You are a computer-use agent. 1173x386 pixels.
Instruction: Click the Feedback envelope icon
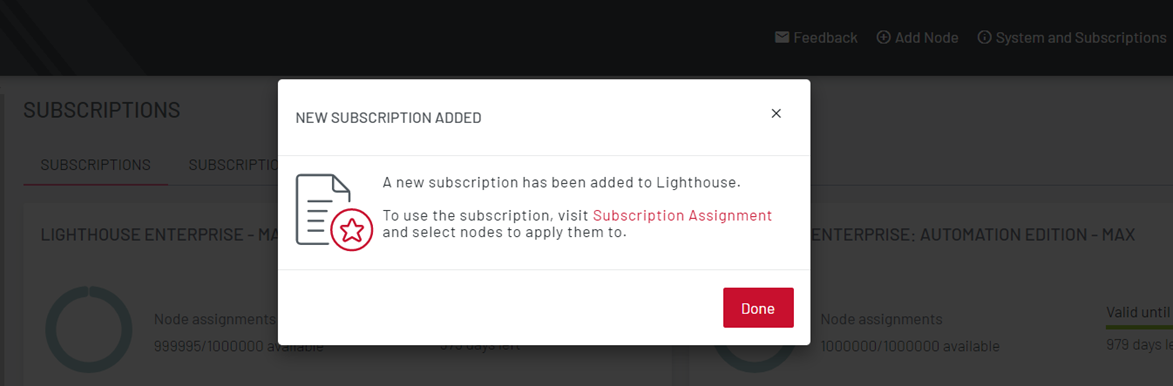(782, 37)
